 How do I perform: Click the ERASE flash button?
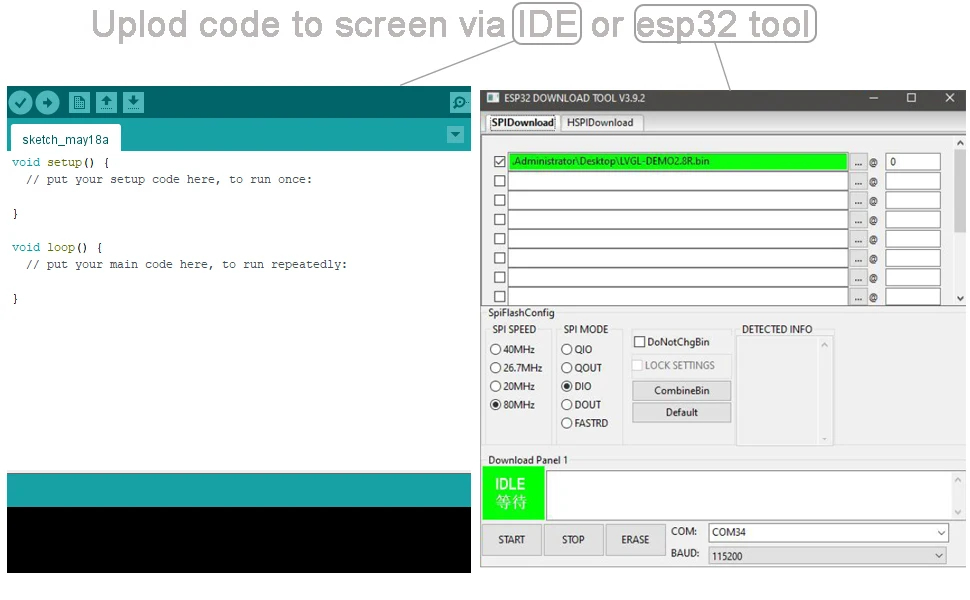tap(635, 539)
